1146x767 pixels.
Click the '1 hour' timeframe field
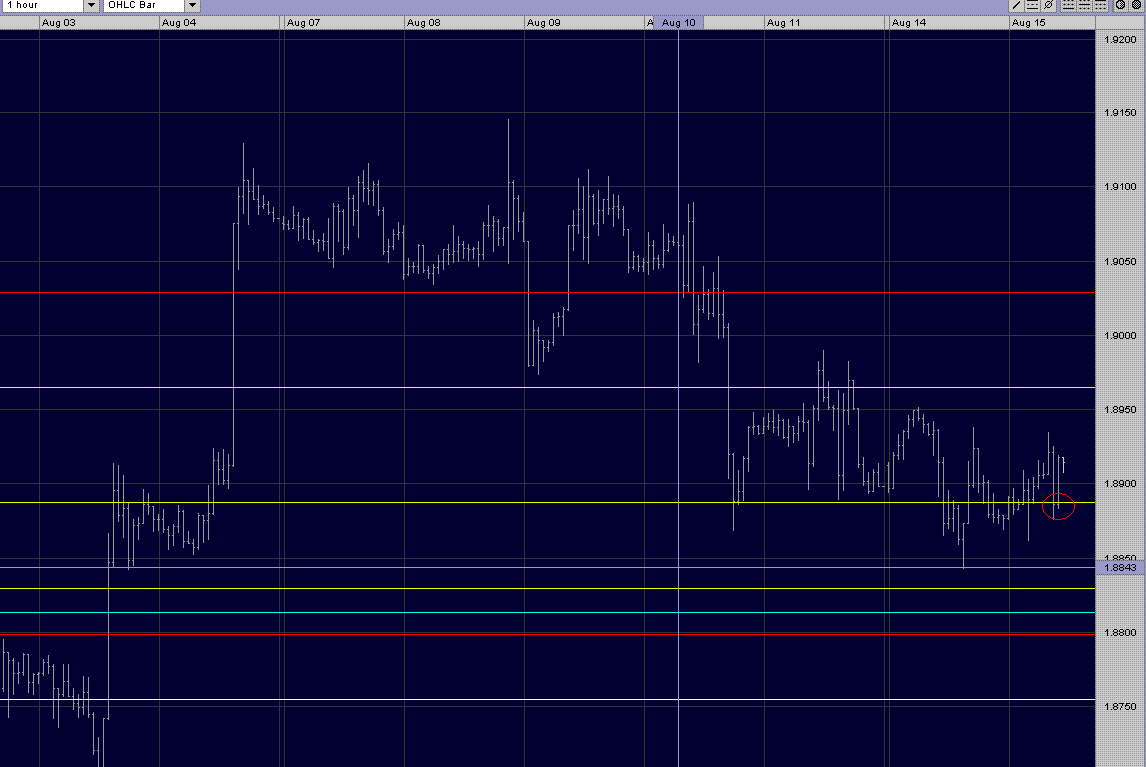click(43, 5)
